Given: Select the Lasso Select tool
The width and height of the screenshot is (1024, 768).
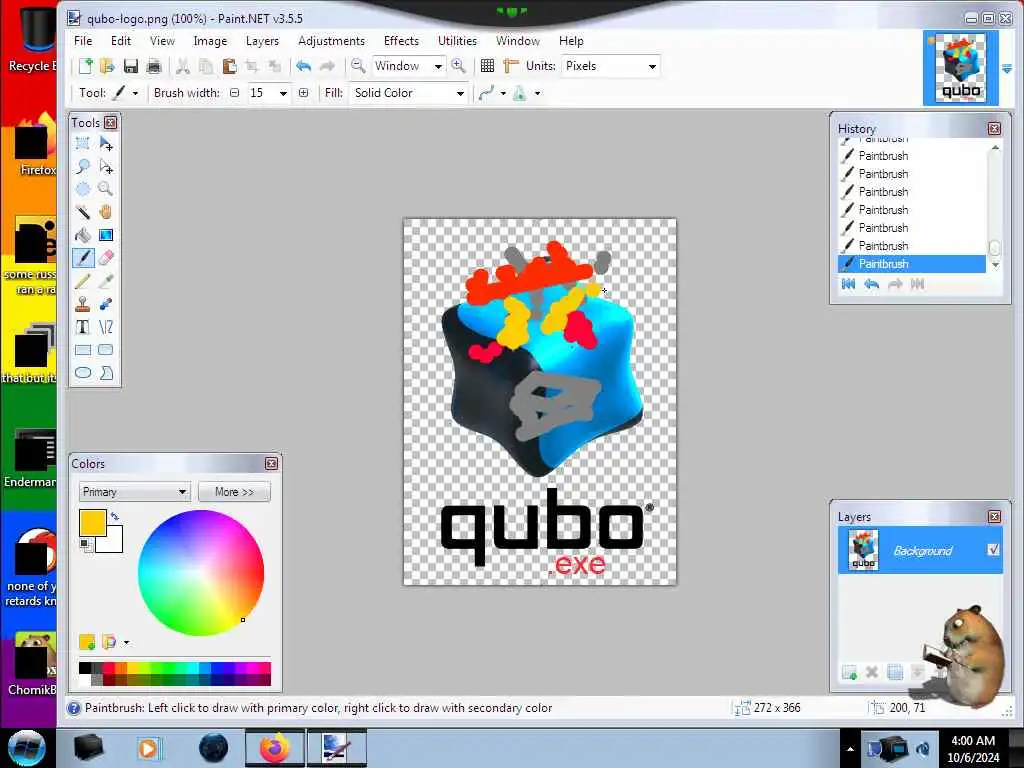Looking at the screenshot, I should point(83,167).
